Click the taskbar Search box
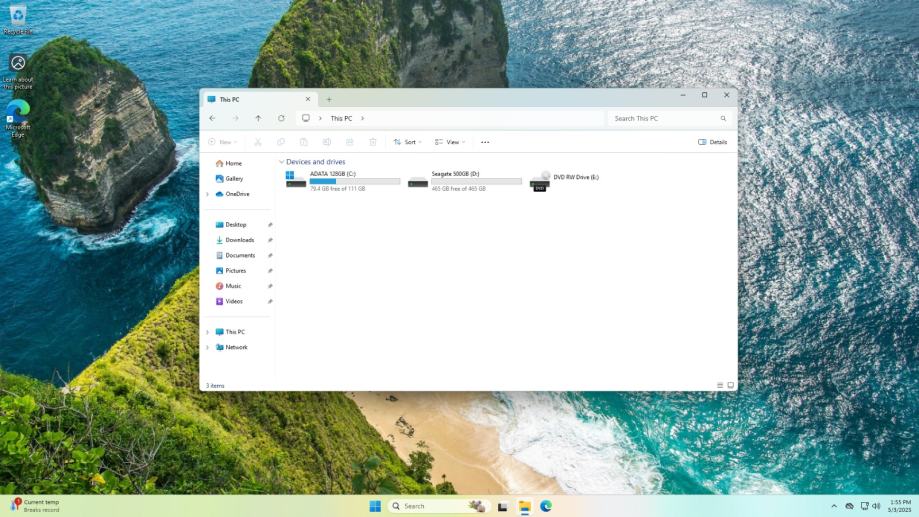Image resolution: width=919 pixels, height=517 pixels. (x=438, y=506)
